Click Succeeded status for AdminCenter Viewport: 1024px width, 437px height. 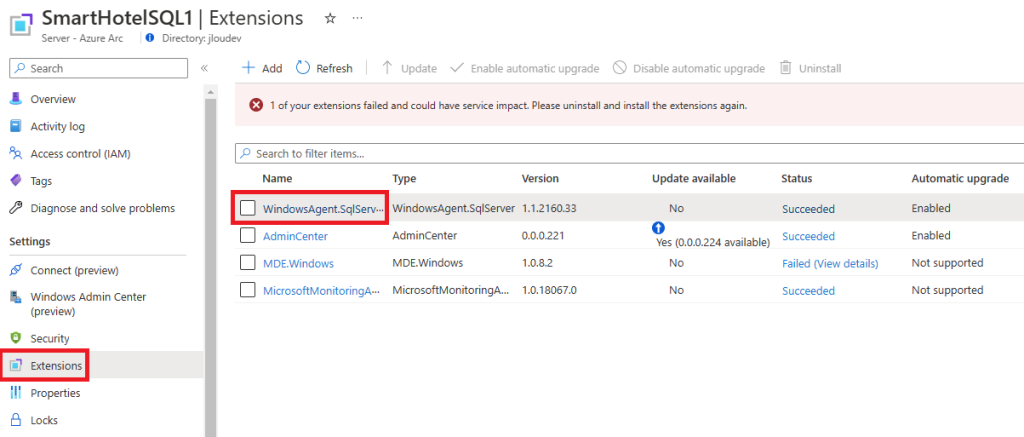pos(808,236)
